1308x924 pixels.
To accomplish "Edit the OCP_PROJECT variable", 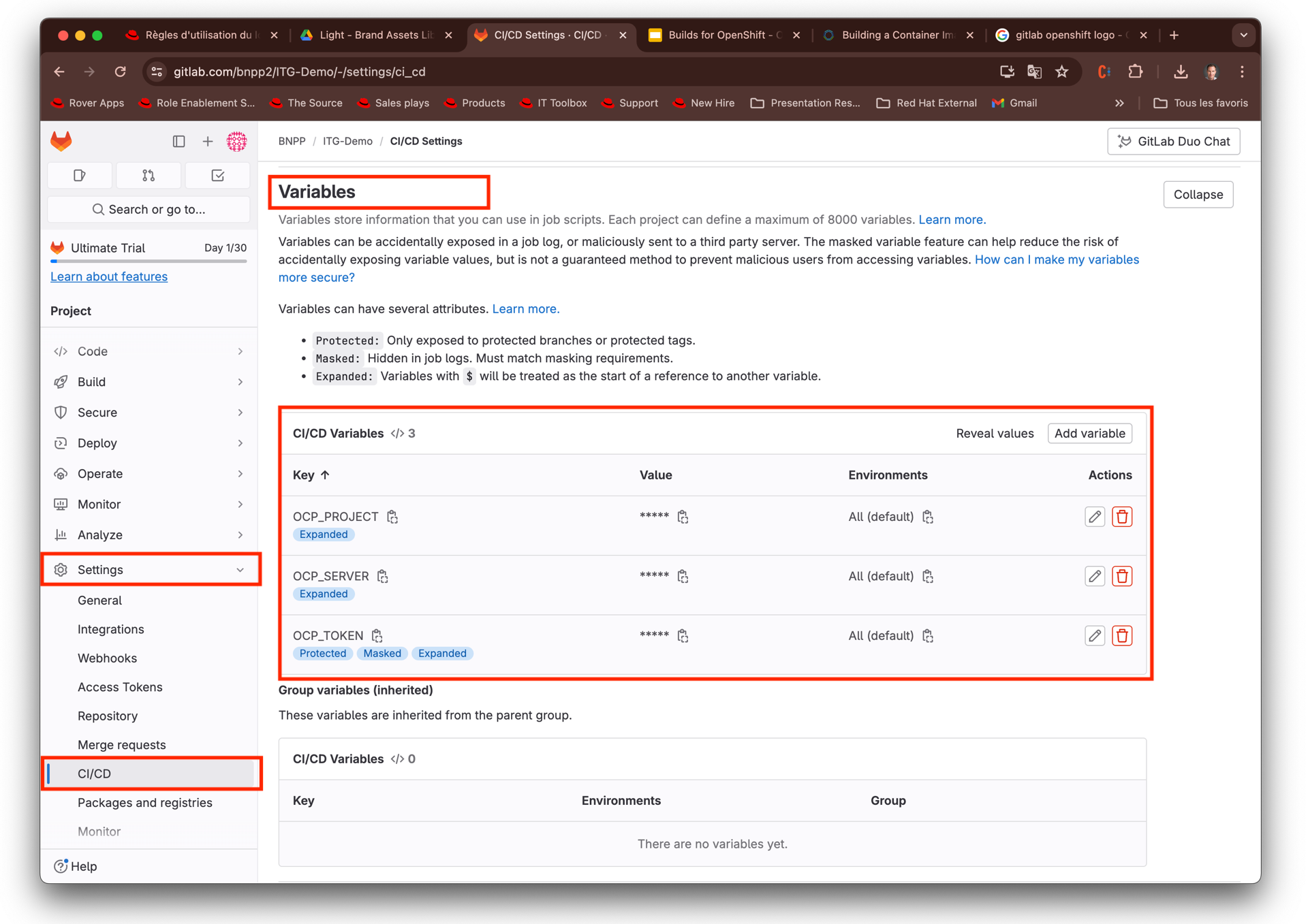I will coord(1095,517).
